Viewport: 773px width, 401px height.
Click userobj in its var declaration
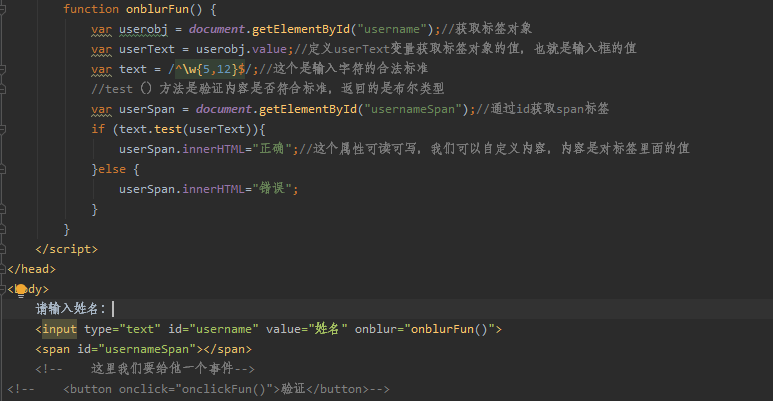tap(143, 30)
